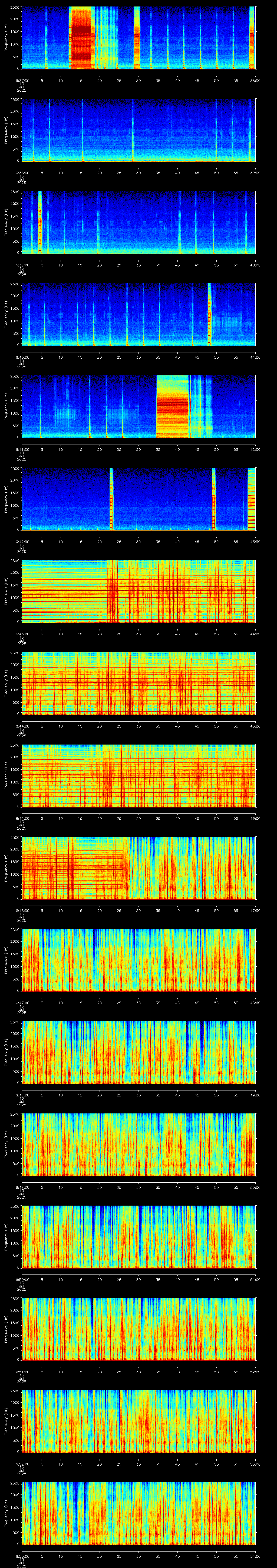This screenshot has height=1568, width=277.
Task: Click the 6:46:00 time axis label
Action: point(22,910)
